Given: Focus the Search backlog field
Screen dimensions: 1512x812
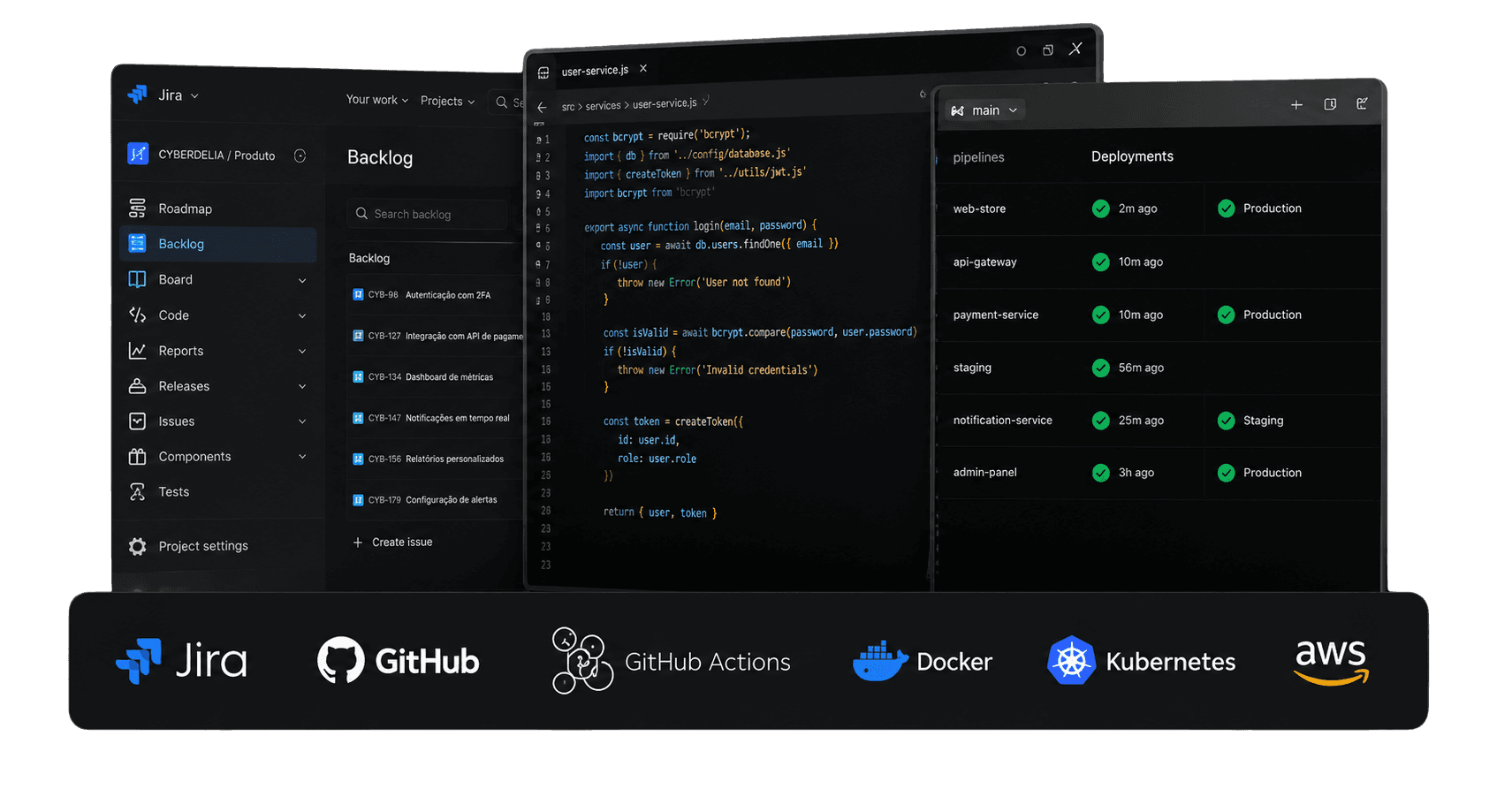Looking at the screenshot, I should [429, 214].
